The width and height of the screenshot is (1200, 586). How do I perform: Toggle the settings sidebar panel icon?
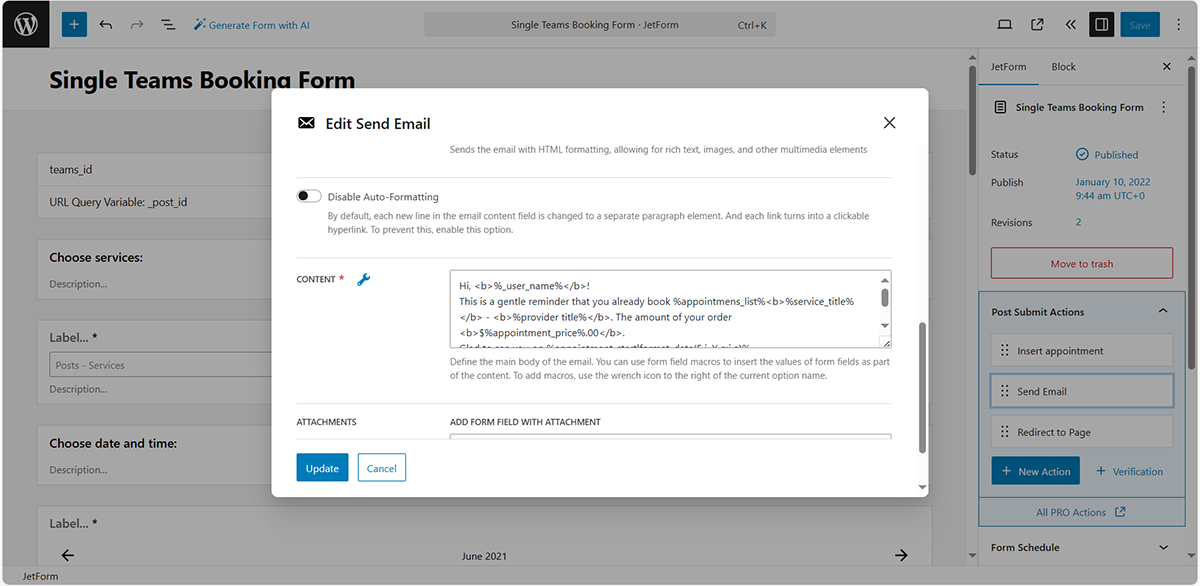tap(1101, 25)
